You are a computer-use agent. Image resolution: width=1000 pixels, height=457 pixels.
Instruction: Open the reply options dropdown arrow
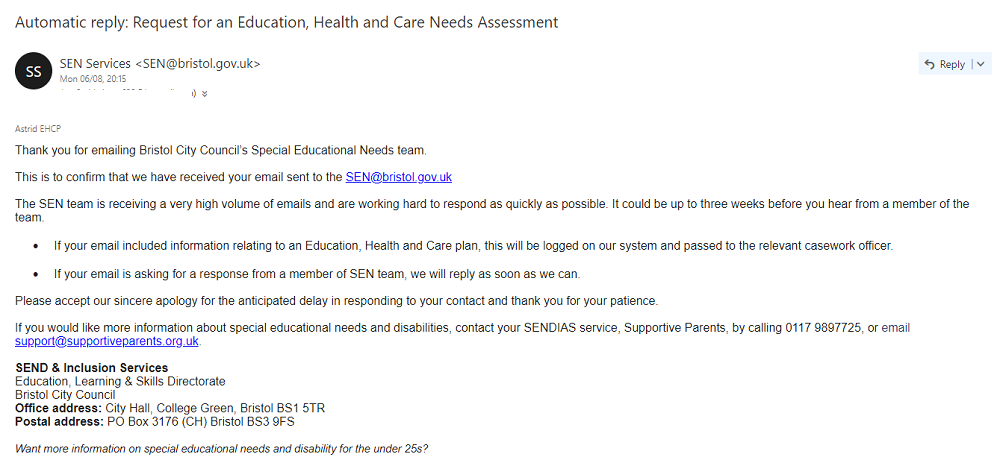tap(980, 64)
